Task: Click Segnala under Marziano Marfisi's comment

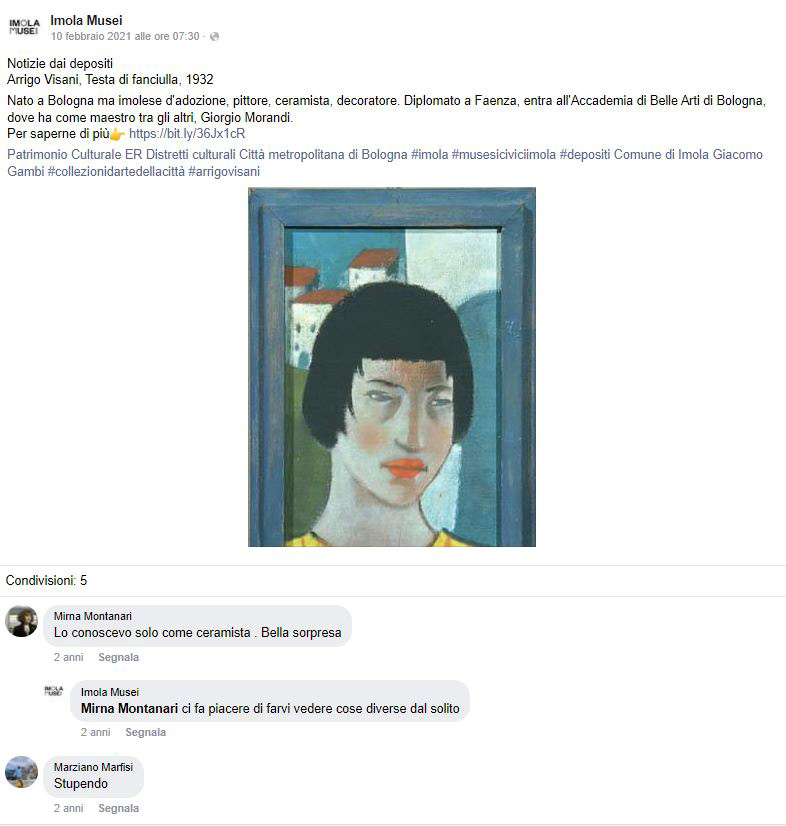Action: tap(119, 808)
